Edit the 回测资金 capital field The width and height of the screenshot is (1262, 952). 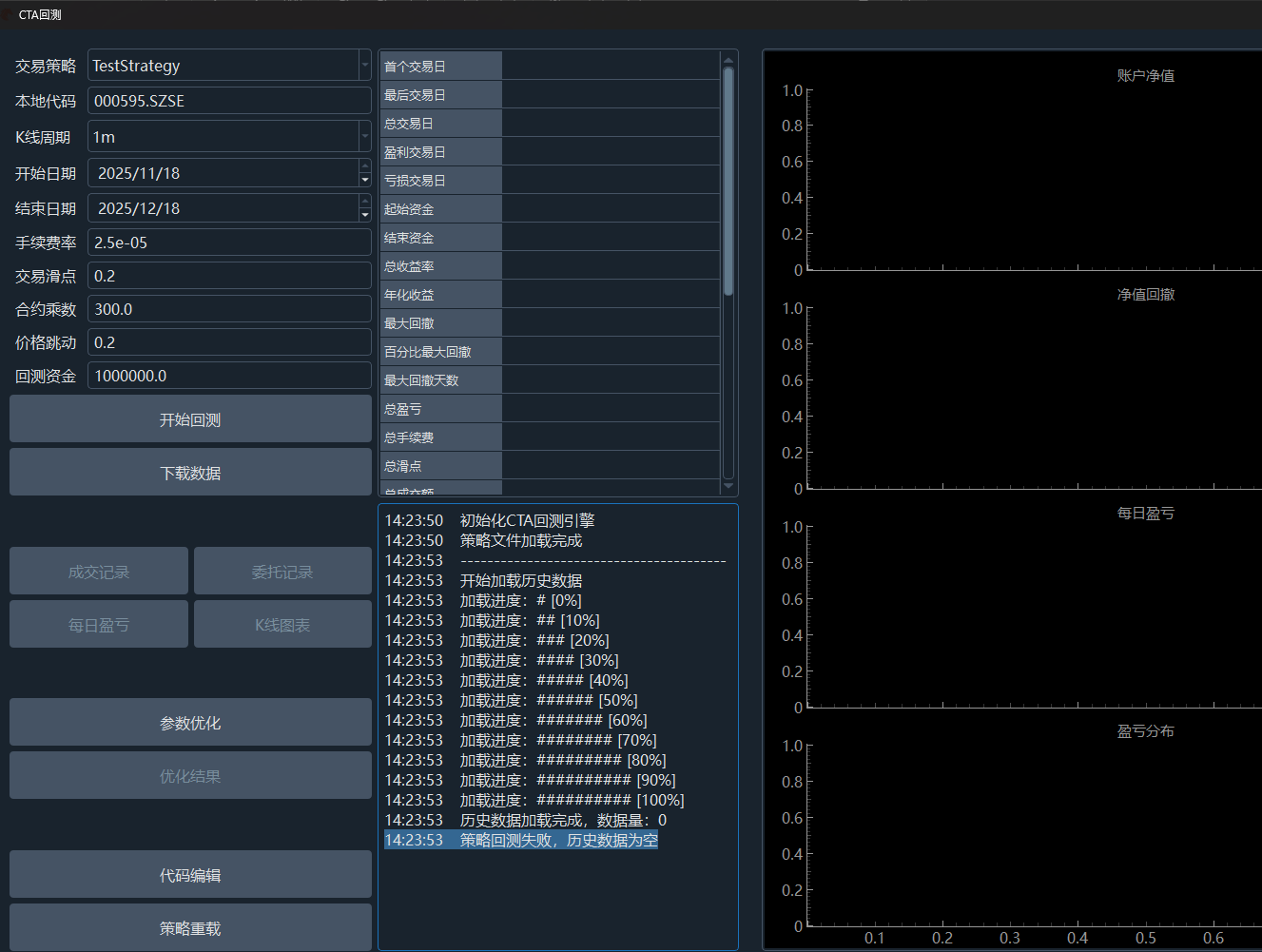(x=228, y=376)
